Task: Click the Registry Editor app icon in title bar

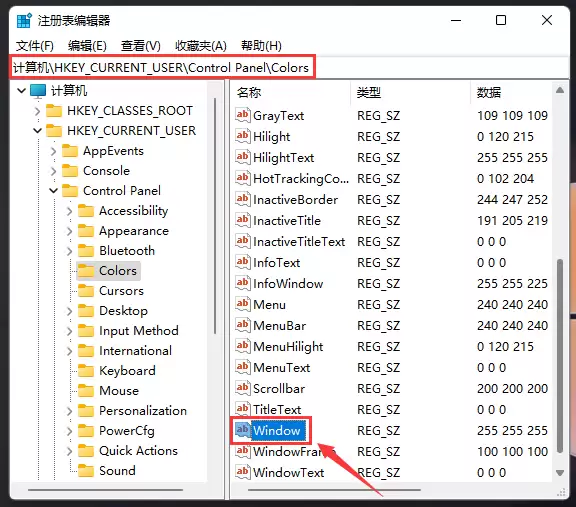Action: (24, 21)
